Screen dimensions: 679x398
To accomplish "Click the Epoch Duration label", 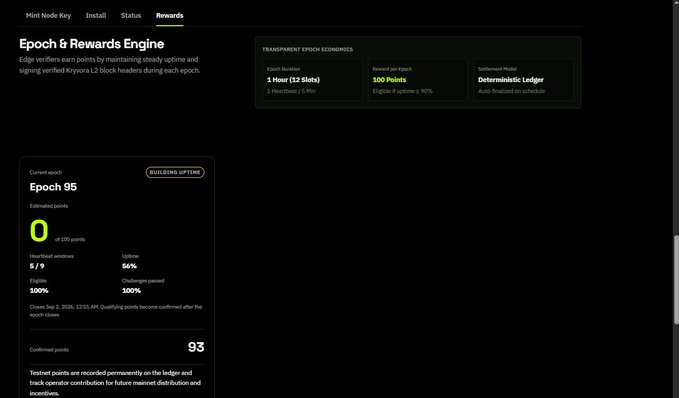I will (x=283, y=69).
